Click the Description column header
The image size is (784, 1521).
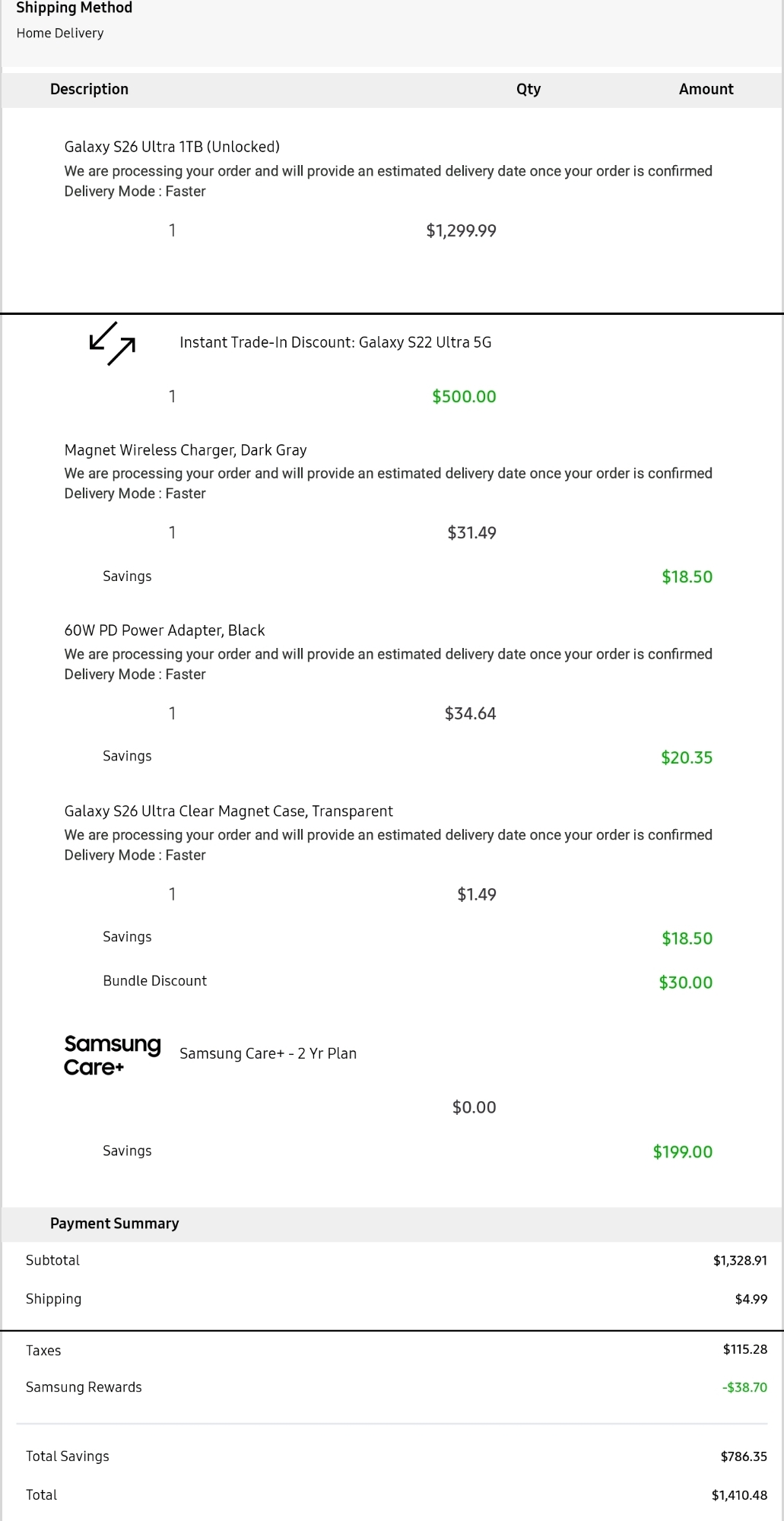[x=89, y=89]
